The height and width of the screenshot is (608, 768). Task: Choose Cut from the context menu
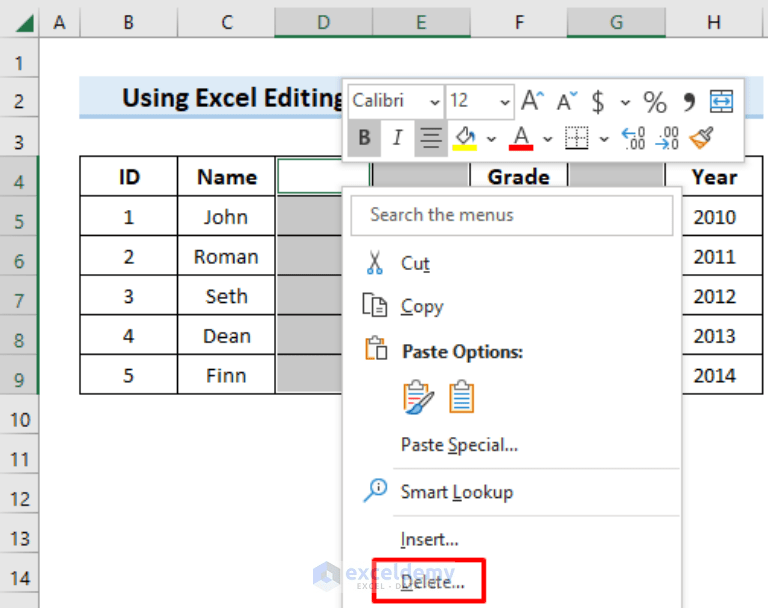512,263
